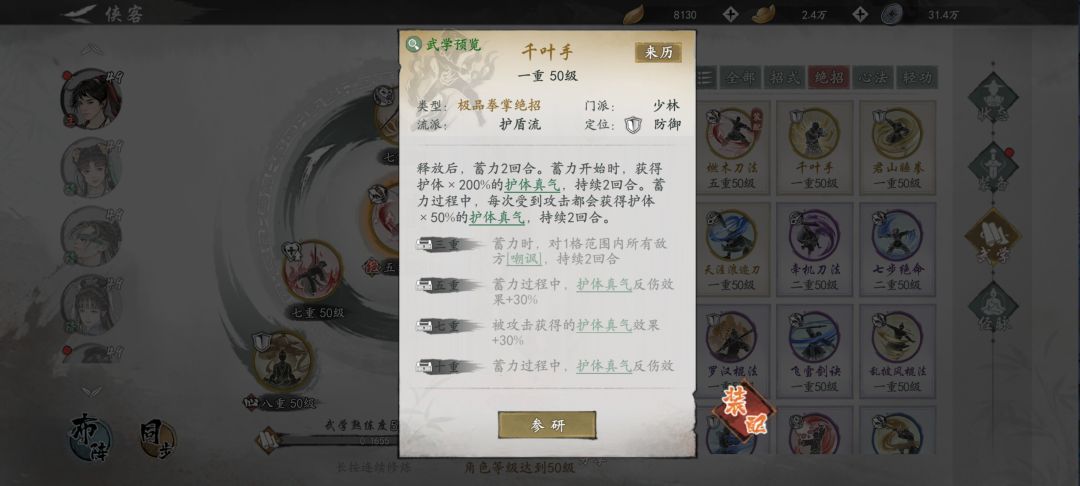Choose the 飞雪剑诀 skill icon
This screenshot has height=486, width=1080.
[814, 337]
